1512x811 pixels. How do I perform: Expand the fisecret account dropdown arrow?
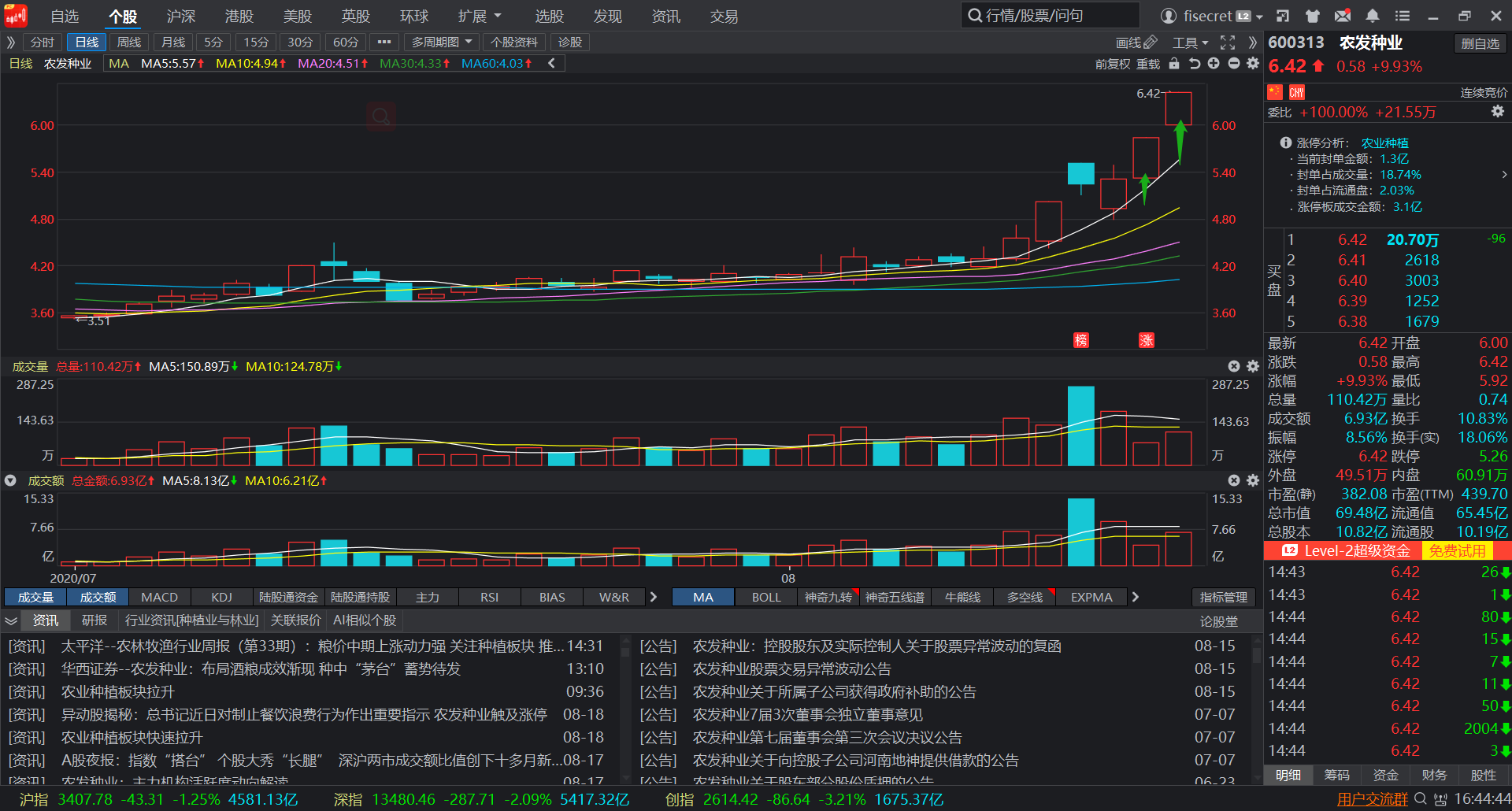[1259, 17]
